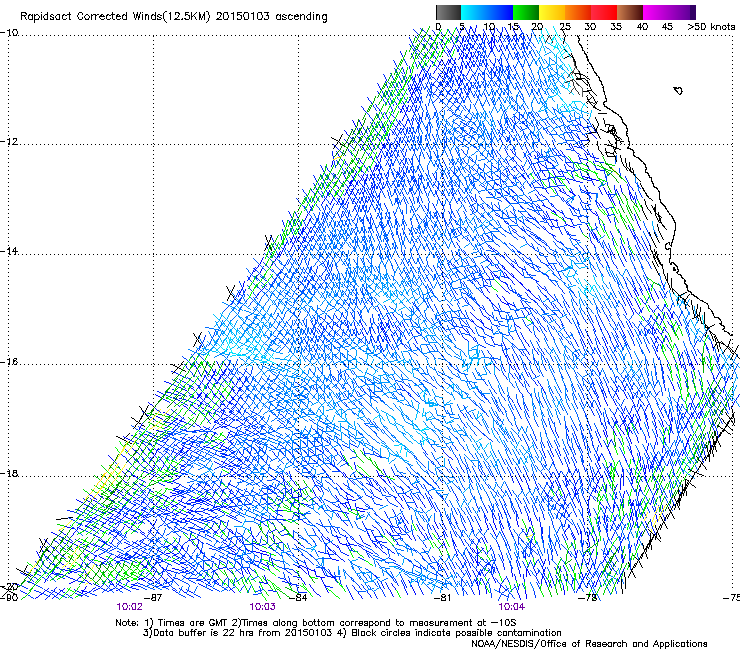Click the '-78' longitude axis label
Screen dimensions: 740x650
pyautogui.click(x=588, y=598)
